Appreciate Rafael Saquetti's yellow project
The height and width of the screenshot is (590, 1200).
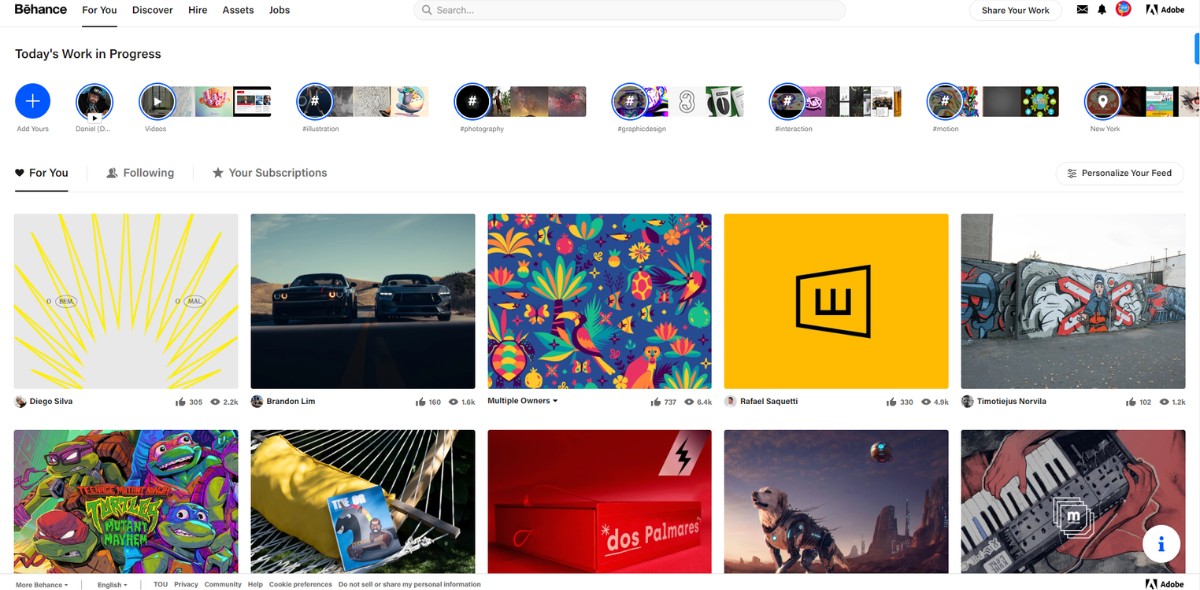pos(889,401)
